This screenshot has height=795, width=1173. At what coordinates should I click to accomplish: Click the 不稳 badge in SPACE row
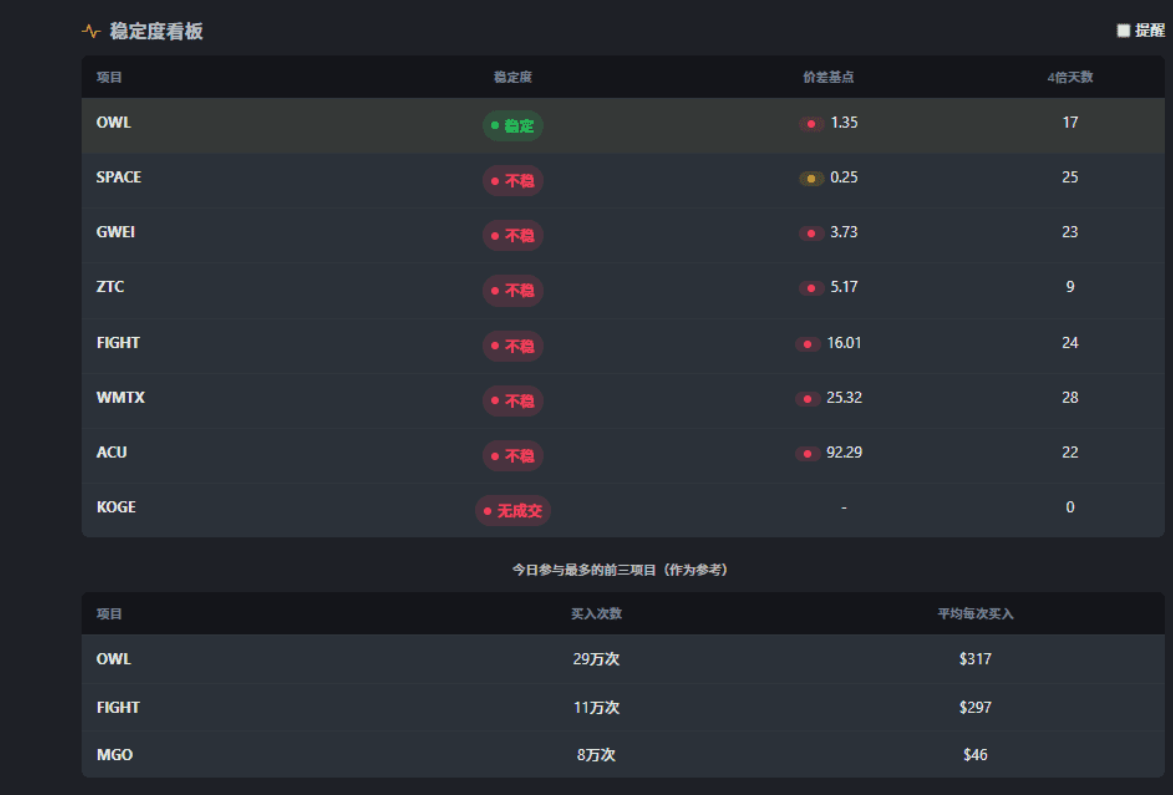[513, 181]
